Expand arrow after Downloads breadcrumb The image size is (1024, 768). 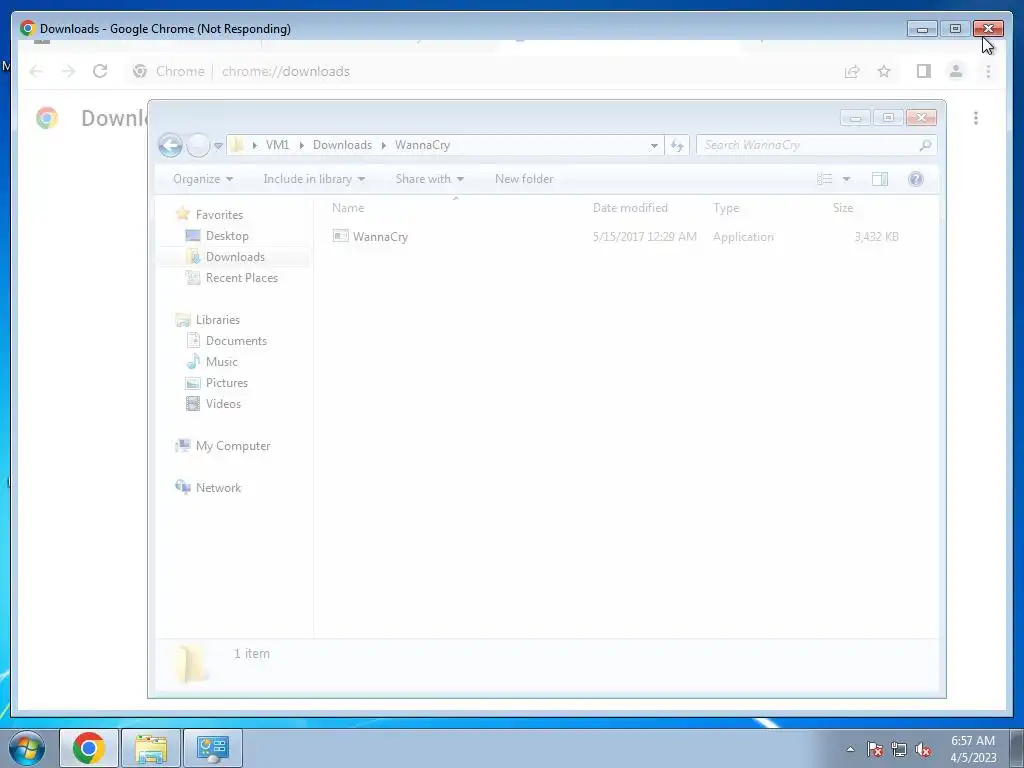(384, 145)
